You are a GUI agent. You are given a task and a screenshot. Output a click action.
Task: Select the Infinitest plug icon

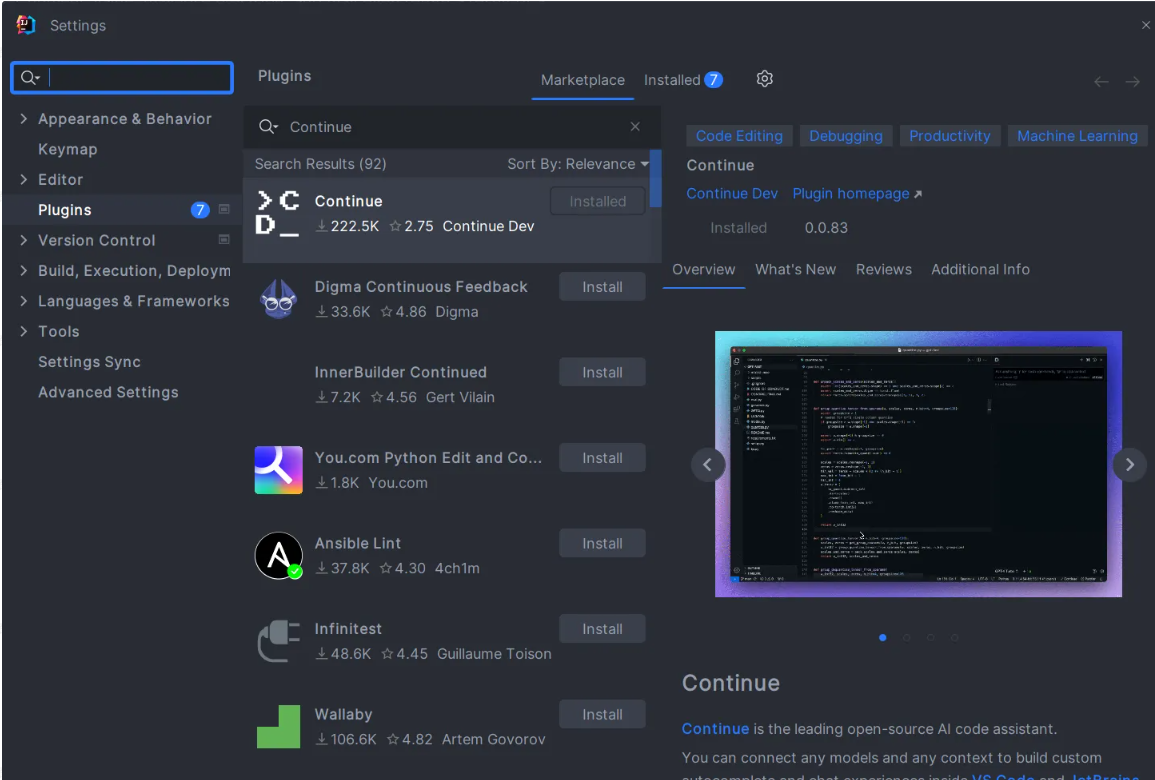coord(278,641)
